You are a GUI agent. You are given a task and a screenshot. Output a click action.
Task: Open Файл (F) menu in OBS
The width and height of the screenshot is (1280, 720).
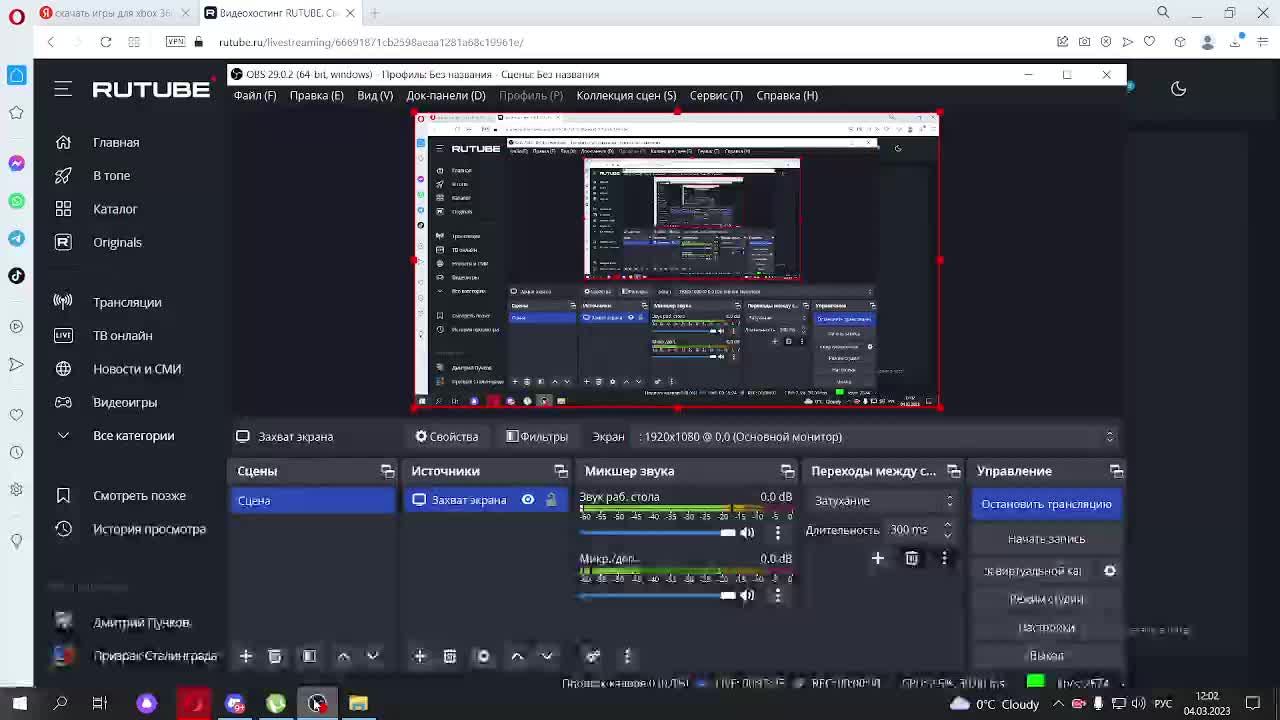(x=255, y=95)
